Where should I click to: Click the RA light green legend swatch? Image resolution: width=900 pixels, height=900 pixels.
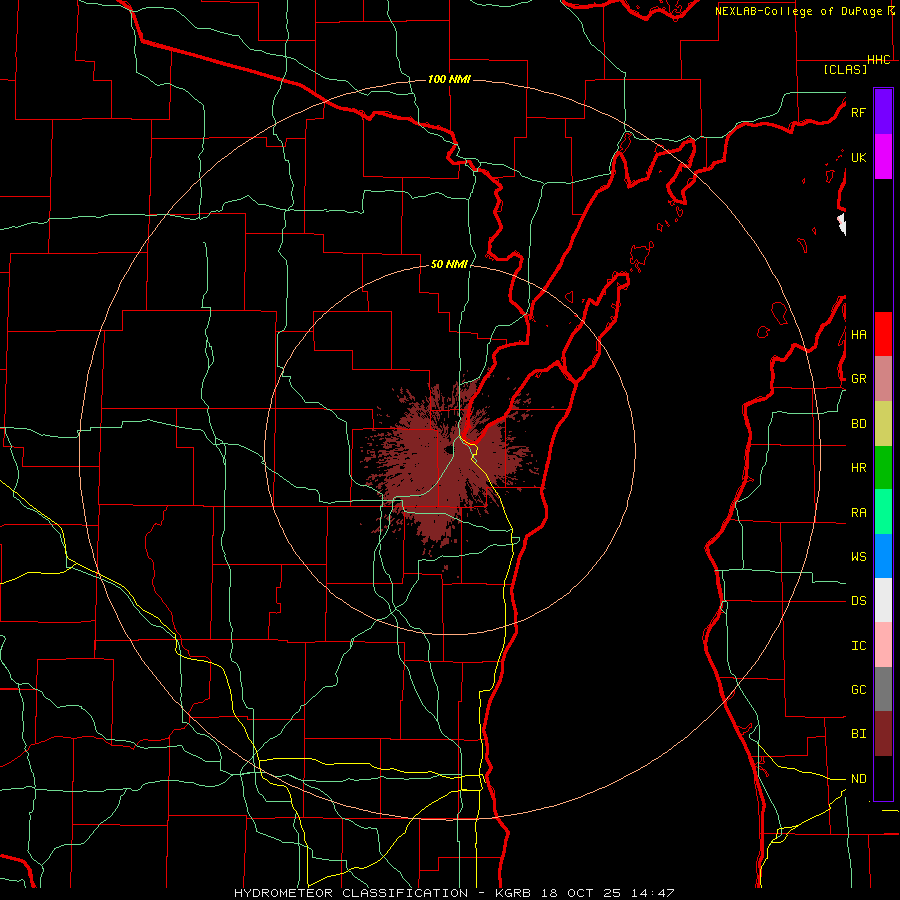(x=883, y=512)
